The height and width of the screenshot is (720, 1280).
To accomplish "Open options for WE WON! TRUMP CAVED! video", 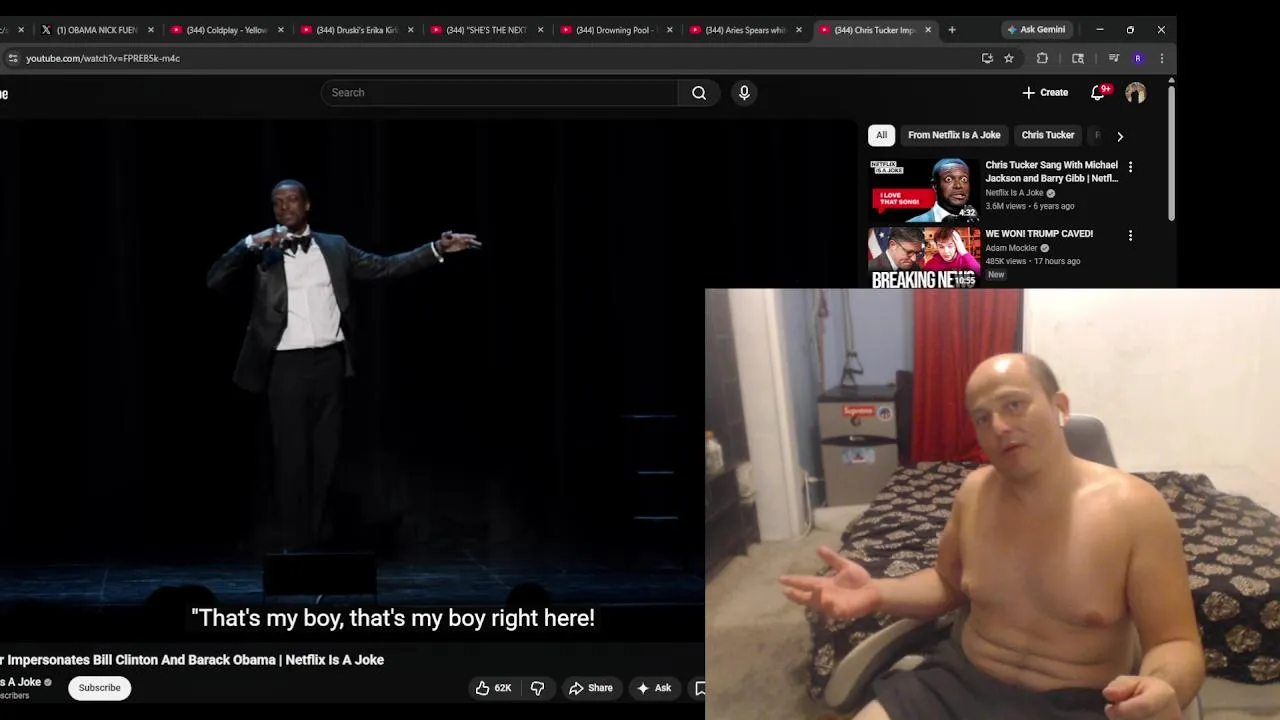I will (x=1131, y=236).
